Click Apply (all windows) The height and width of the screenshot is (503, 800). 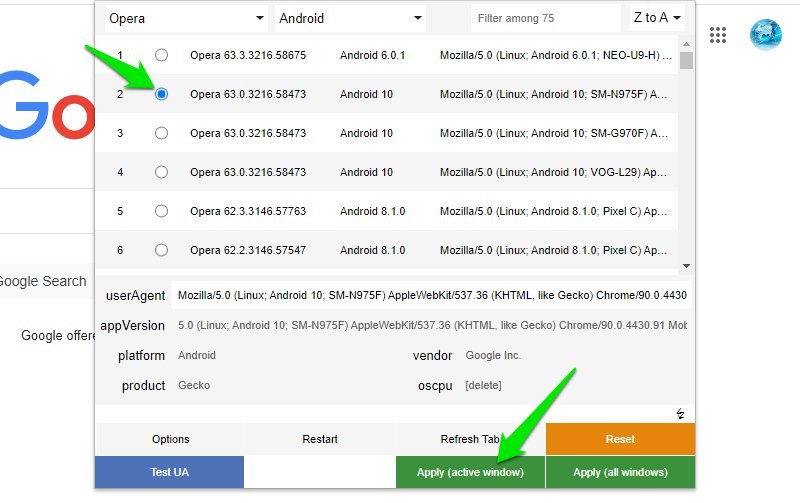pos(620,472)
